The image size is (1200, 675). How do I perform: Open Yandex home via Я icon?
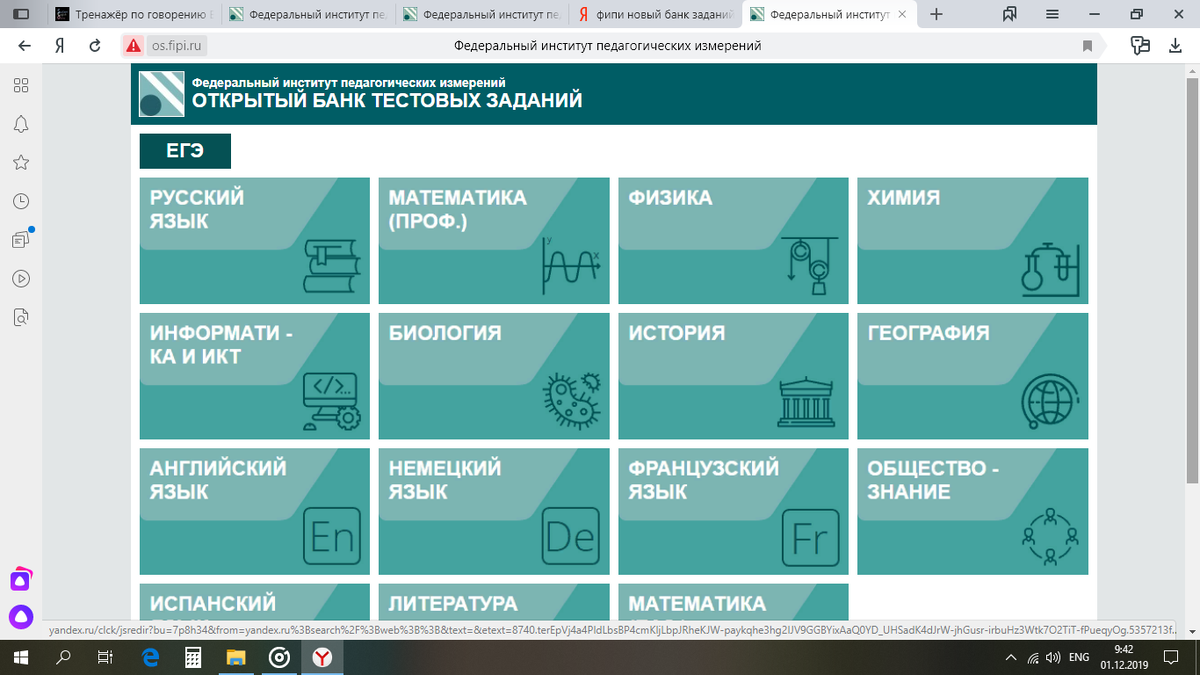pos(61,45)
